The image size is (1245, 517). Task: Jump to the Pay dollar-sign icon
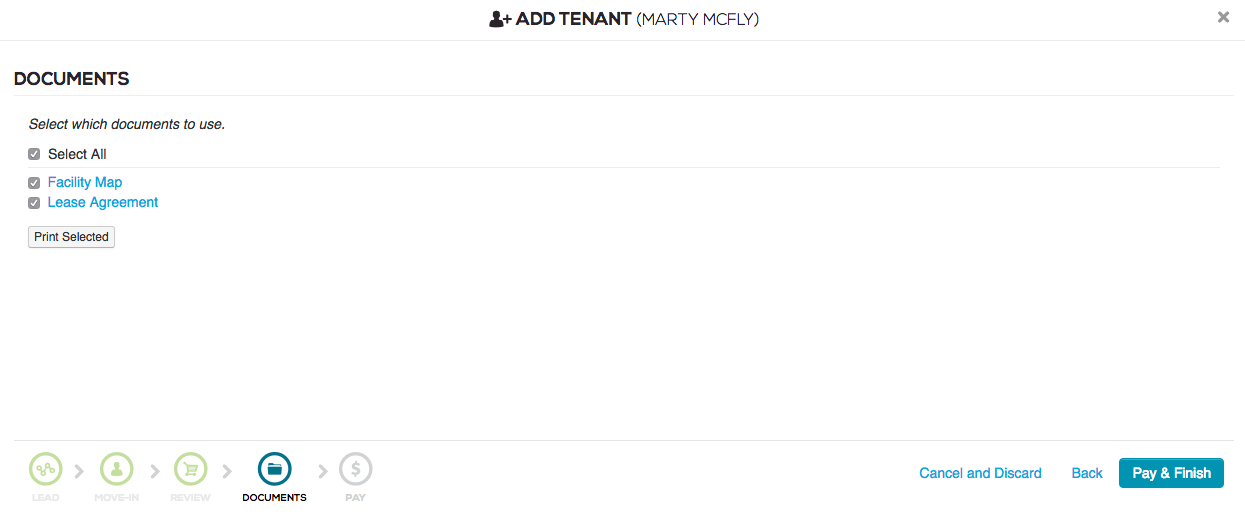point(355,468)
